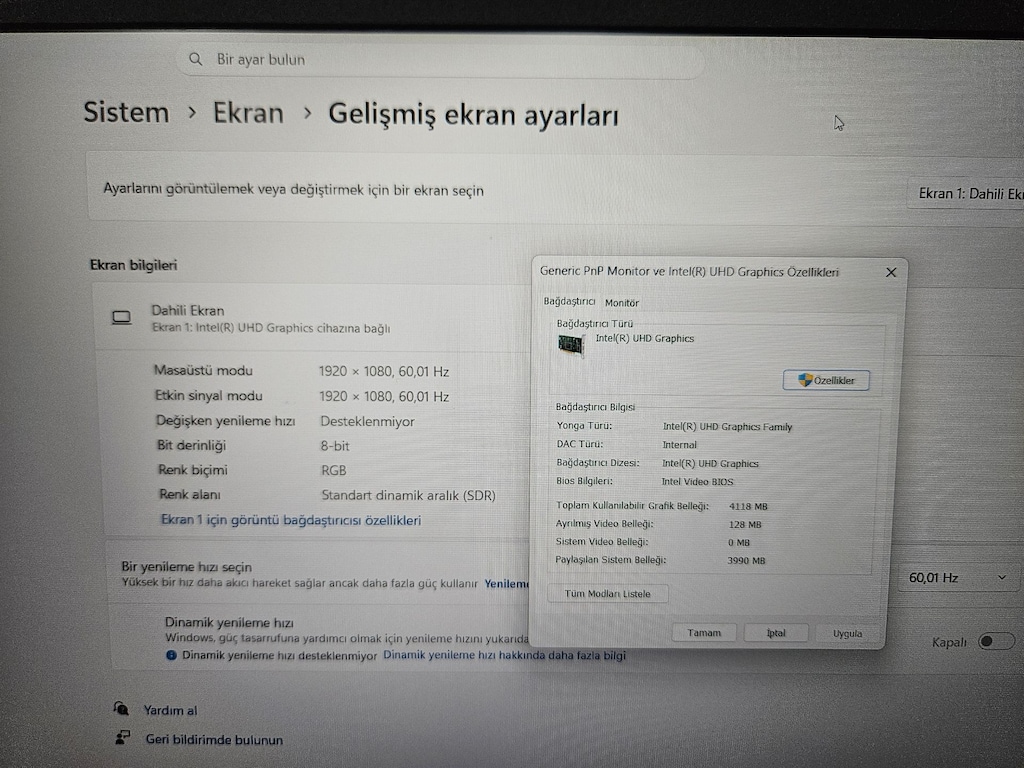Open Ekran 1 için görüntü bağdaştırıcısı özellikleri link

point(291,520)
